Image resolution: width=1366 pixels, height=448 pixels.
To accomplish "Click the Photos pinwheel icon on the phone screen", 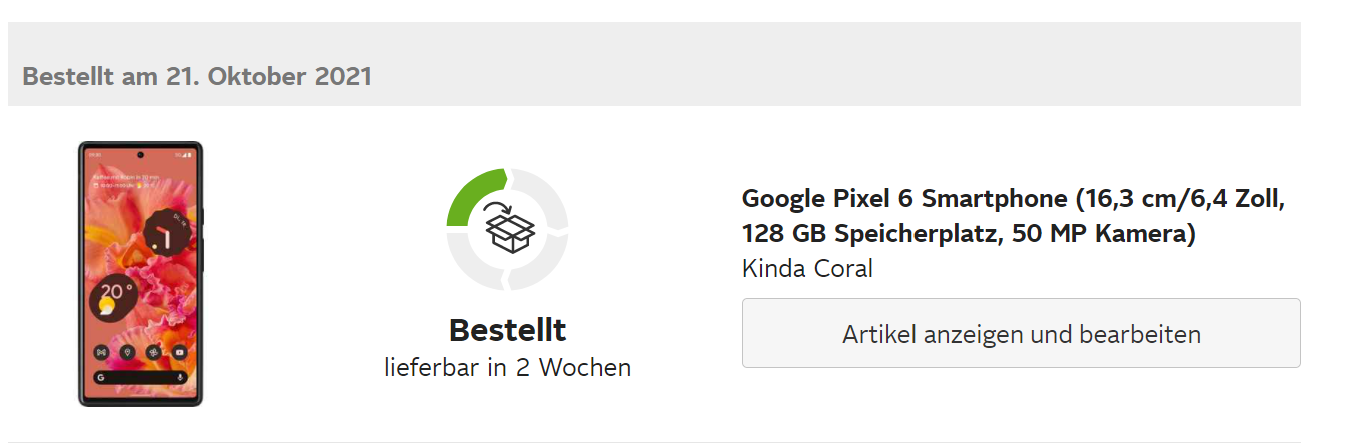I will (x=153, y=352).
